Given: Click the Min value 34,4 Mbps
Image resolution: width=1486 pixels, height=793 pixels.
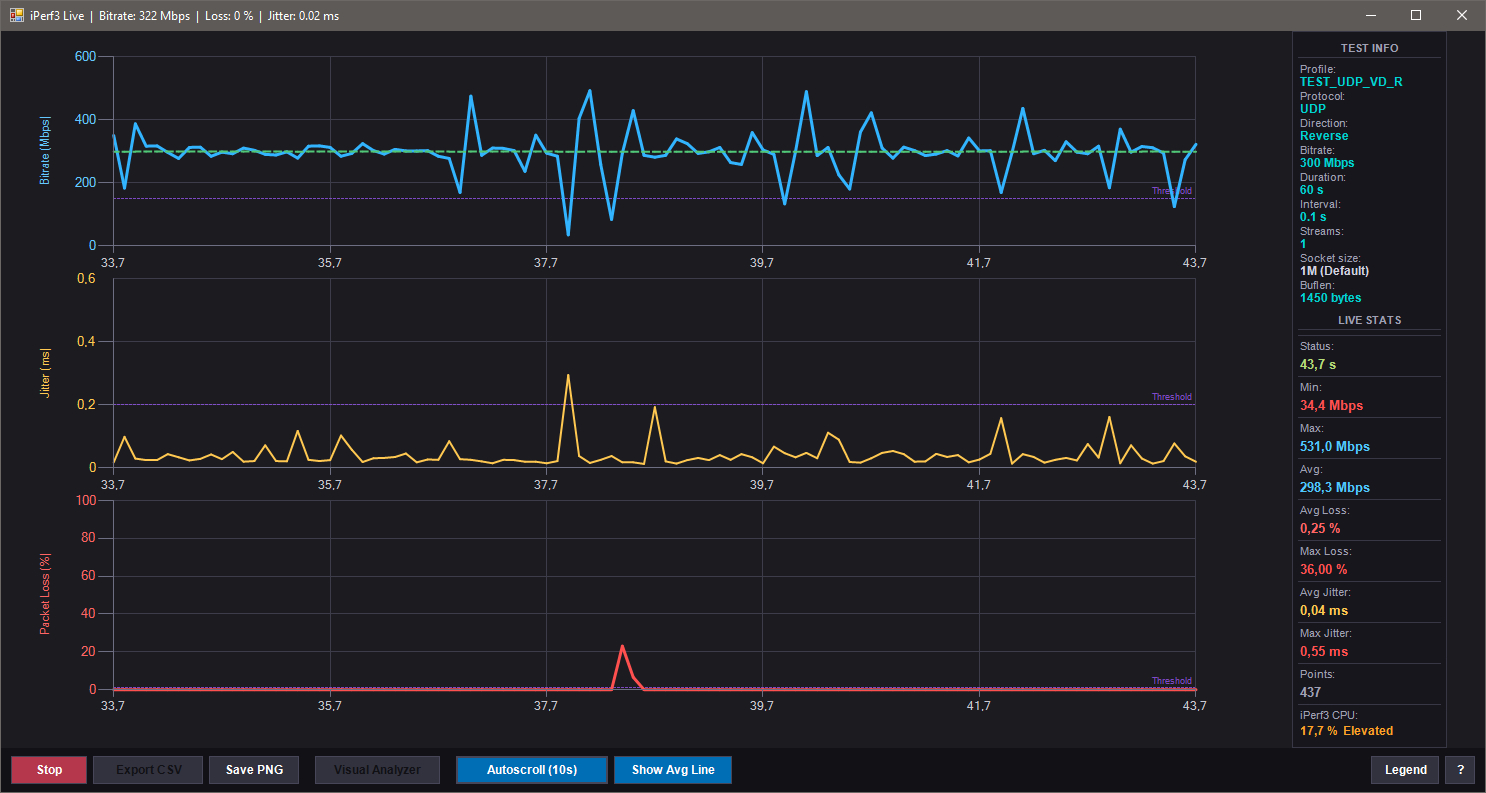Looking at the screenshot, I should (x=1331, y=406).
